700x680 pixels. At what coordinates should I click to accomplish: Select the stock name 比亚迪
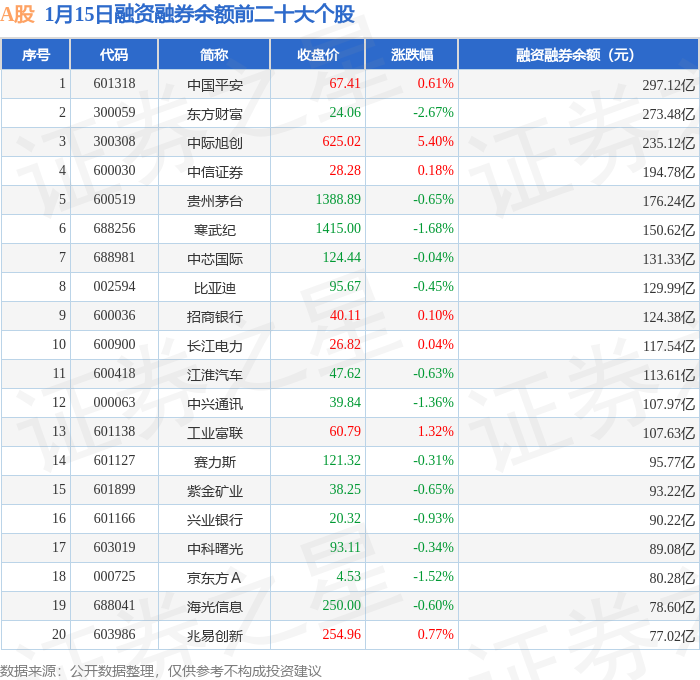[x=215, y=288]
